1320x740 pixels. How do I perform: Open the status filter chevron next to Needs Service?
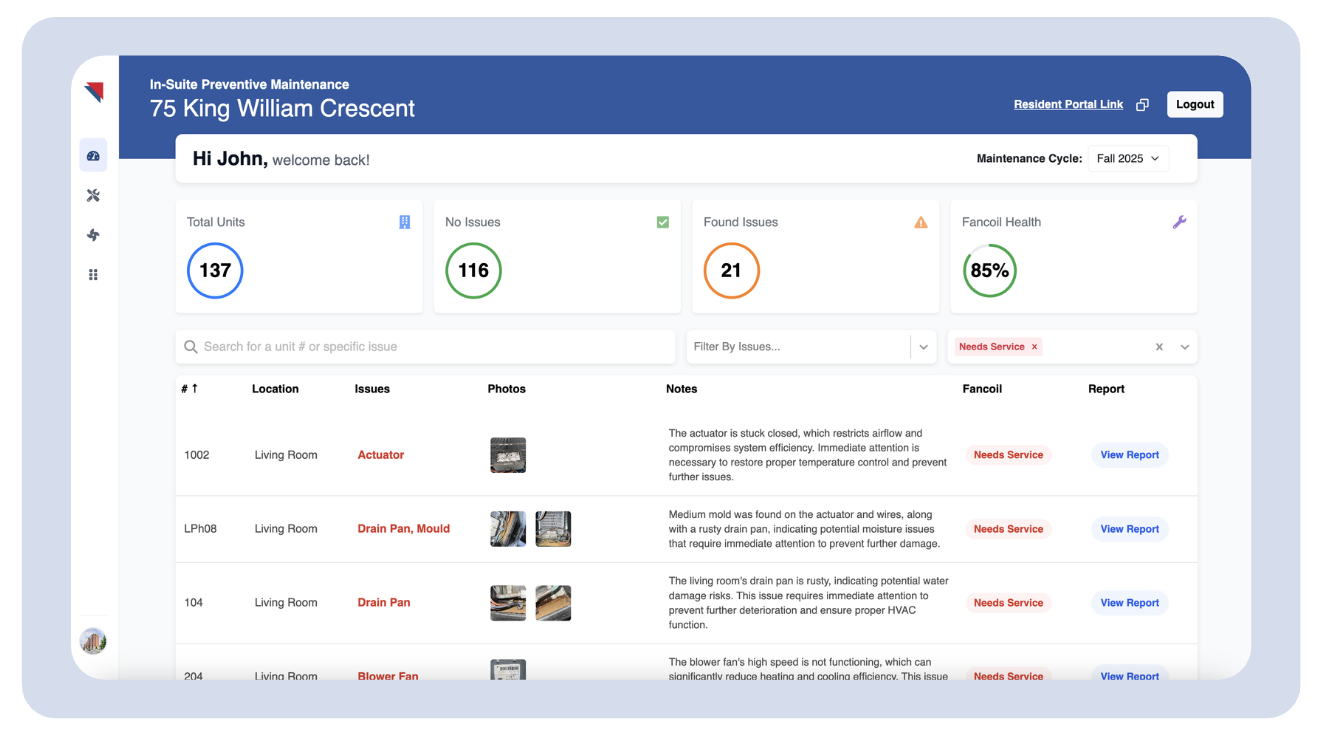point(1185,346)
